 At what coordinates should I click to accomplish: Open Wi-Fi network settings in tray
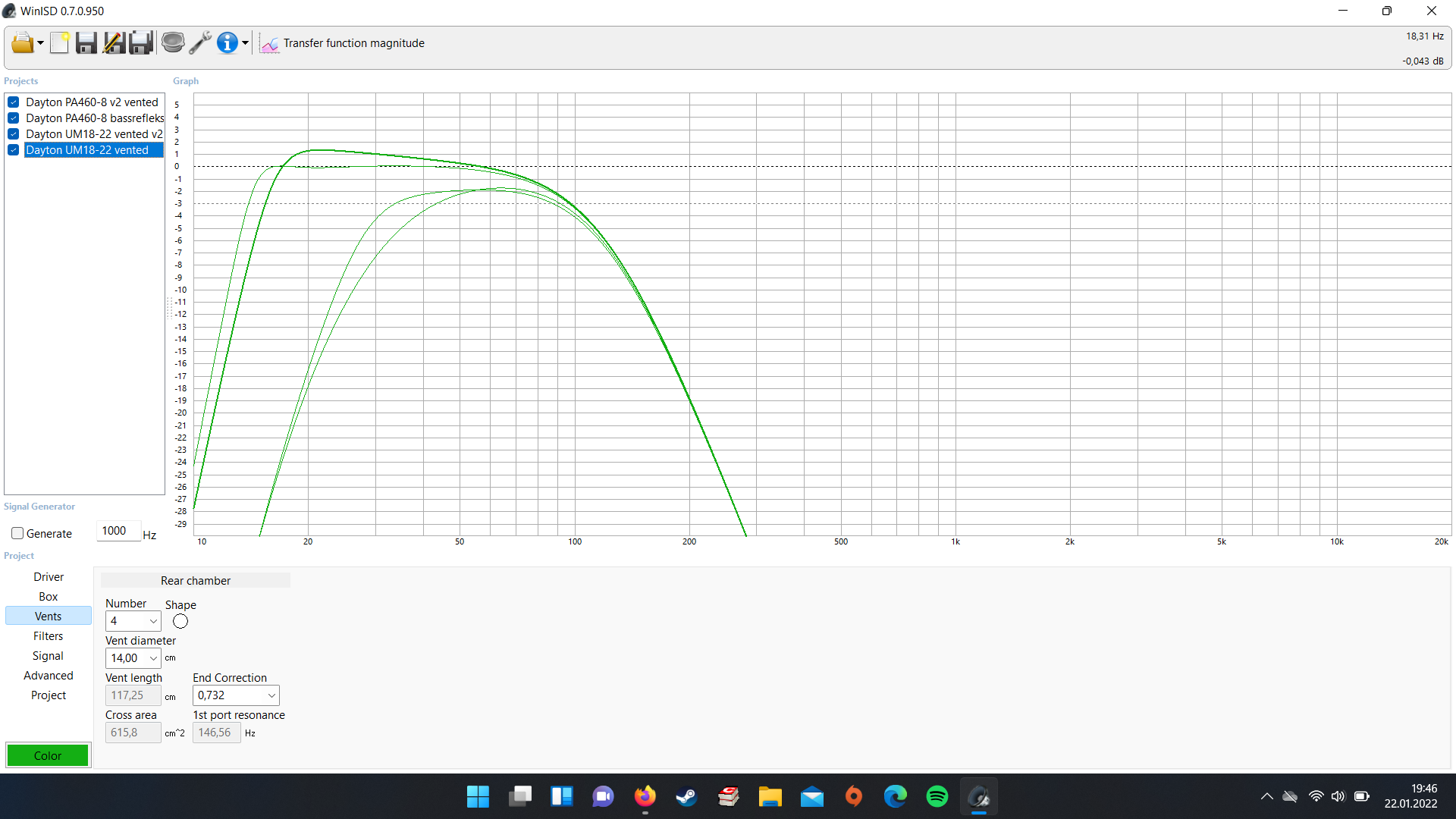[x=1316, y=796]
